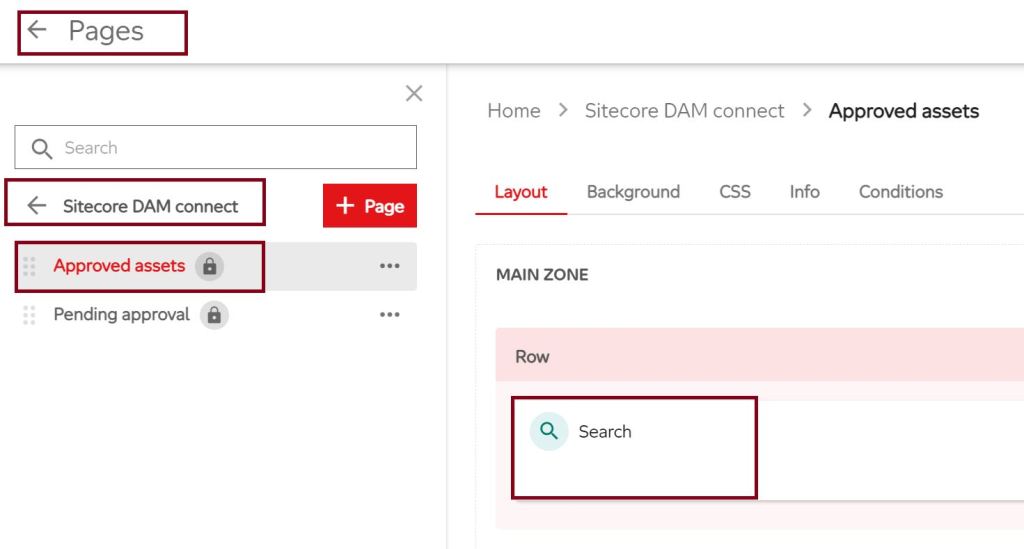Switch to the Background tab

click(633, 192)
